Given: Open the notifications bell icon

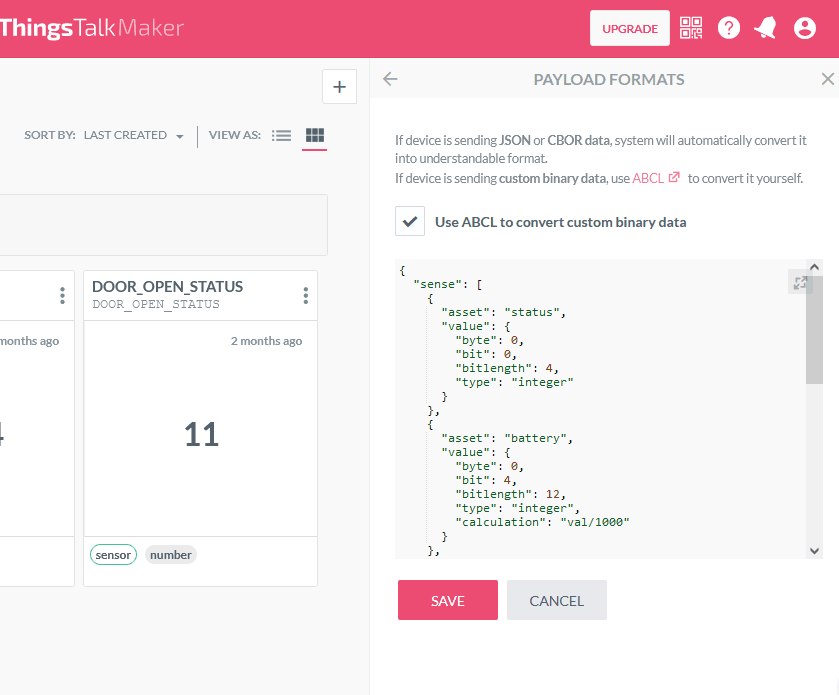Looking at the screenshot, I should pos(766,28).
